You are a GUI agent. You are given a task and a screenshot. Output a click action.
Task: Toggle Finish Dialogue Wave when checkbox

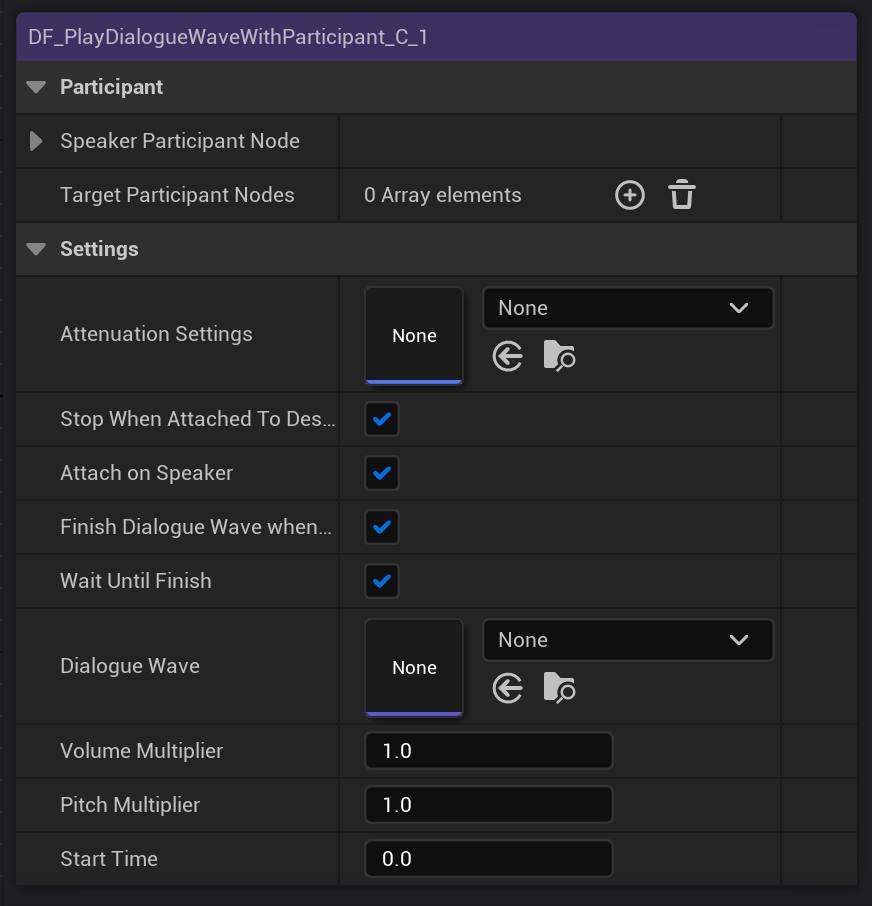[x=382, y=527]
